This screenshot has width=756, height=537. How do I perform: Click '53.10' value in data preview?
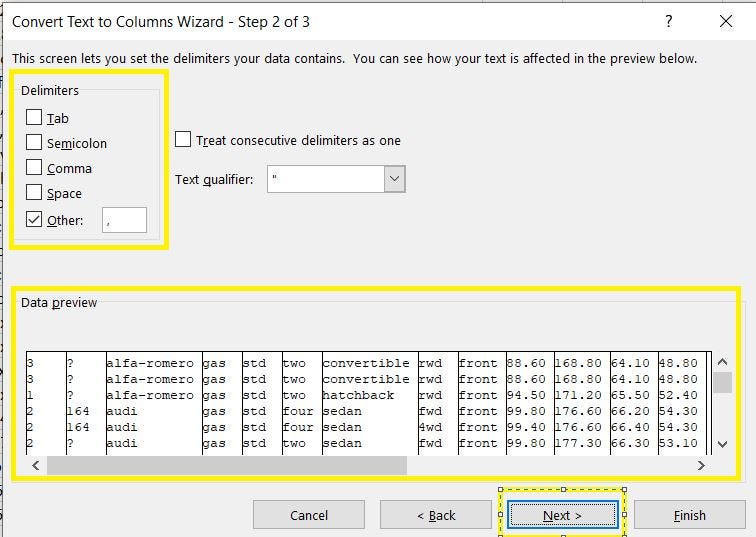pyautogui.click(x=678, y=443)
